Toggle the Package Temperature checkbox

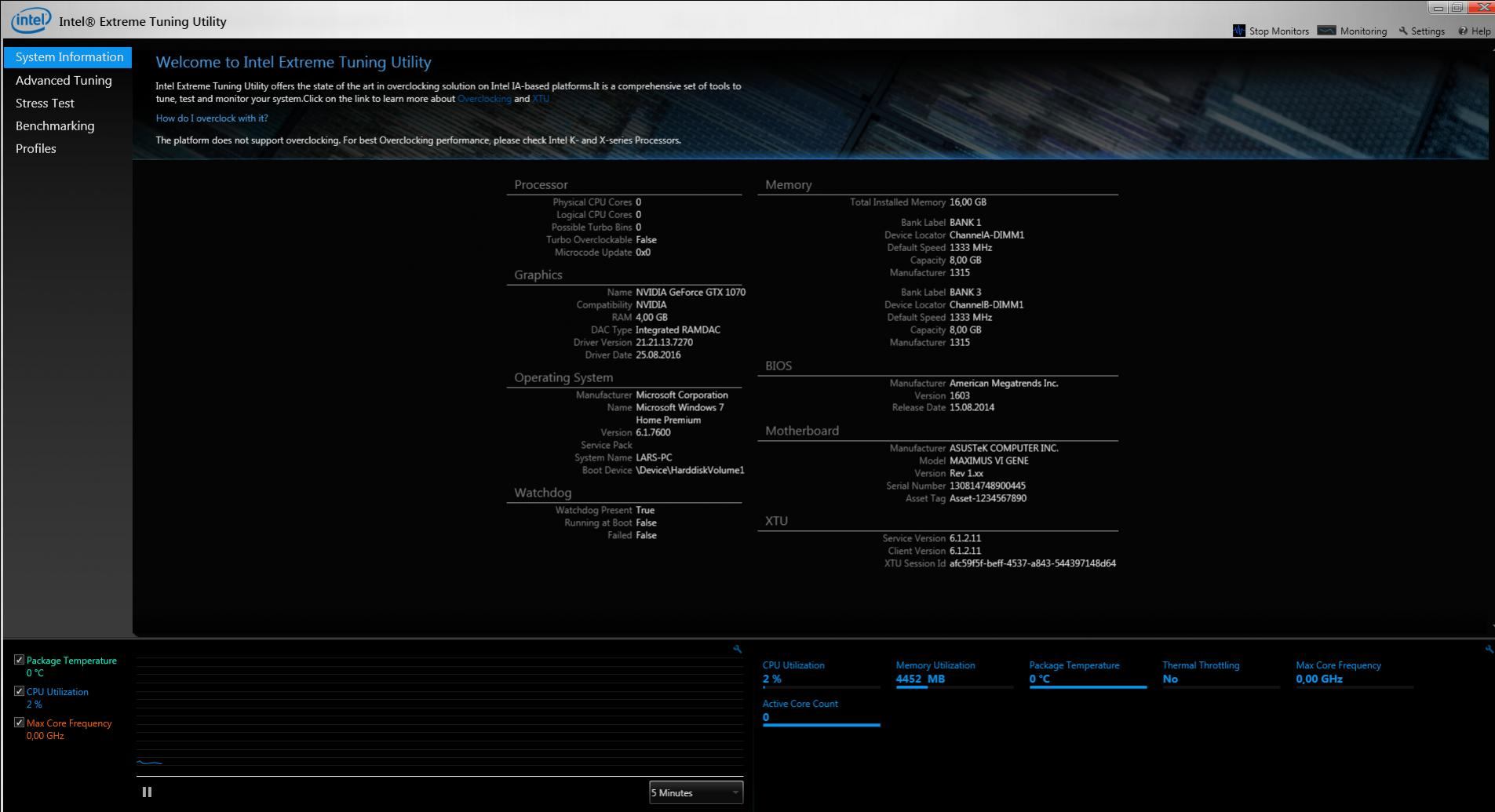coord(19,660)
